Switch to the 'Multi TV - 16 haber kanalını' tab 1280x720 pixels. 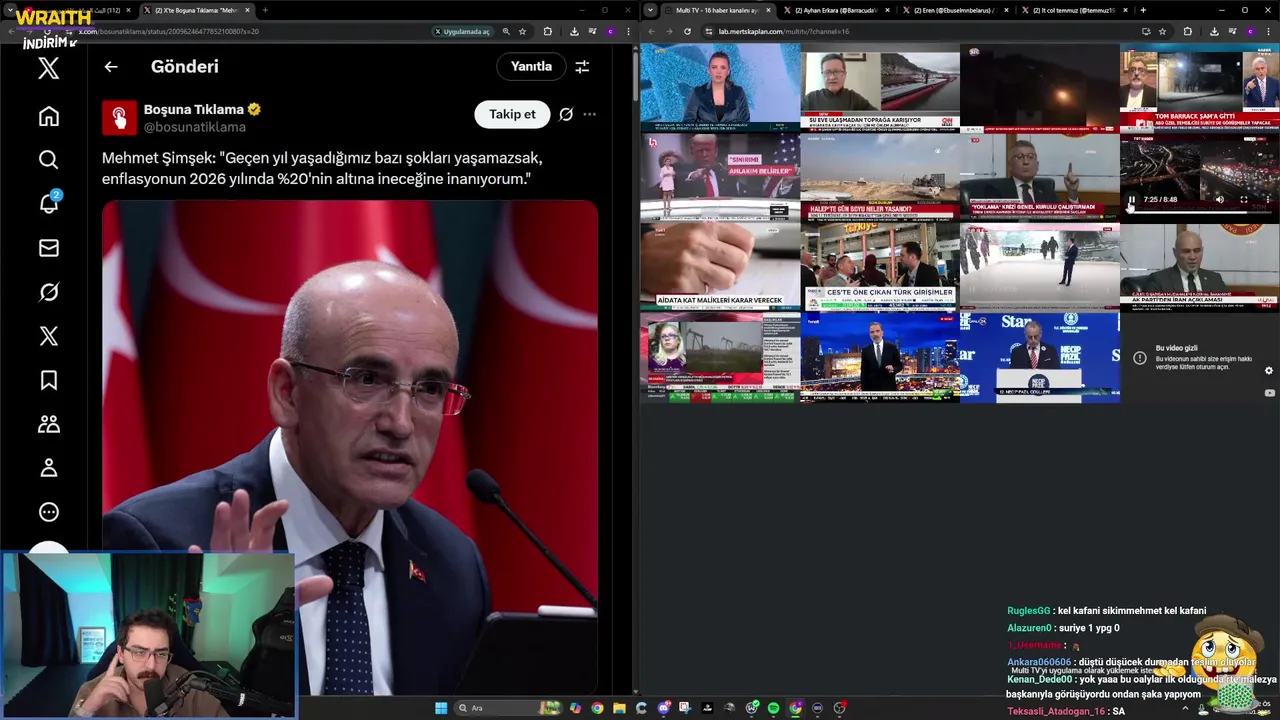click(719, 10)
